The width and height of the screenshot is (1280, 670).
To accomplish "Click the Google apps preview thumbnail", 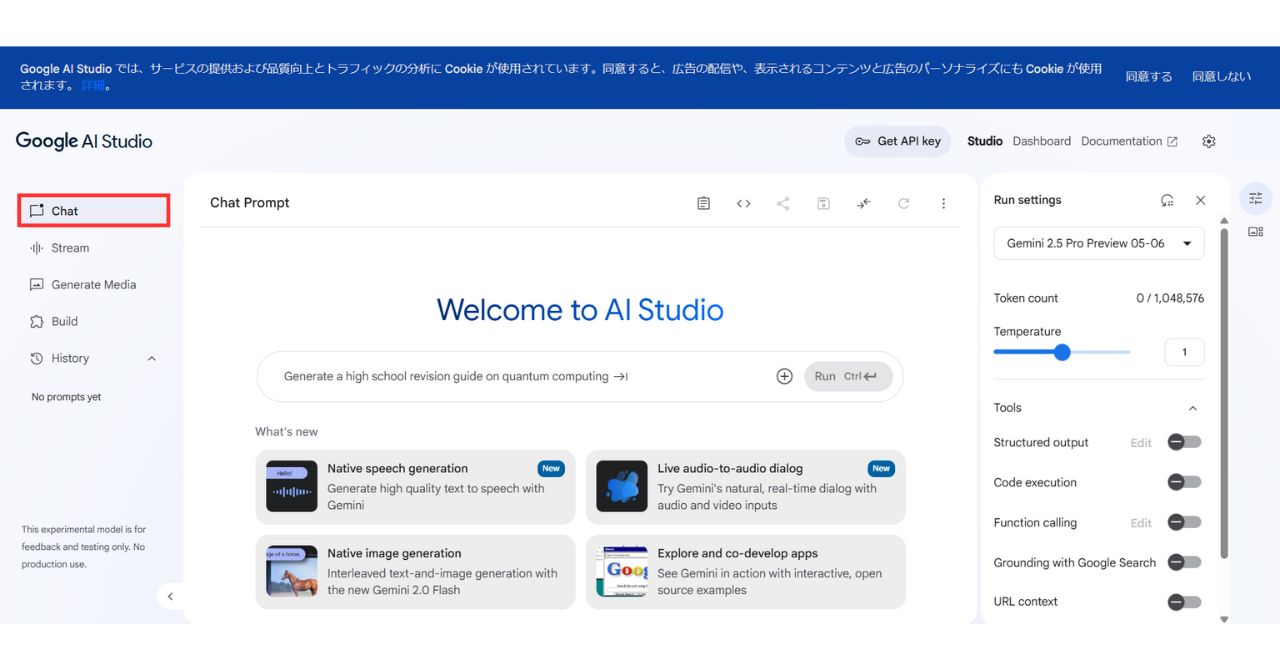I will (622, 572).
